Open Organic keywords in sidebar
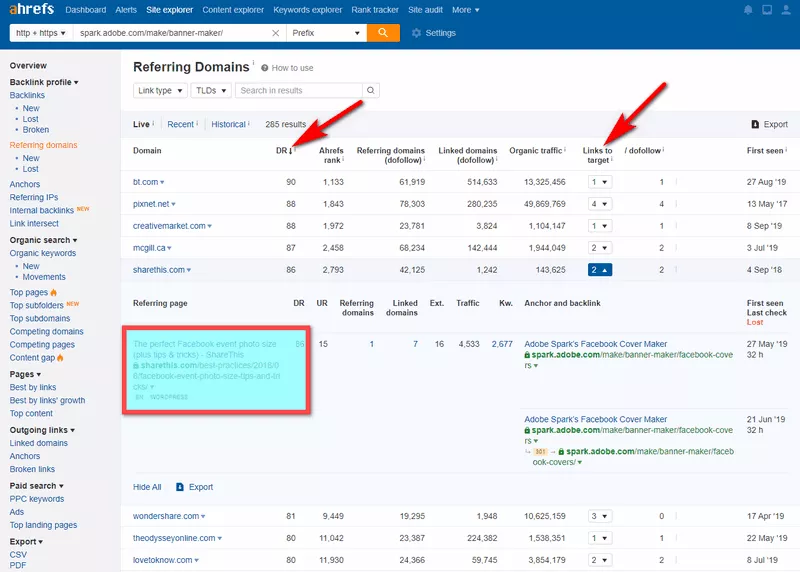 pyautogui.click(x=43, y=253)
